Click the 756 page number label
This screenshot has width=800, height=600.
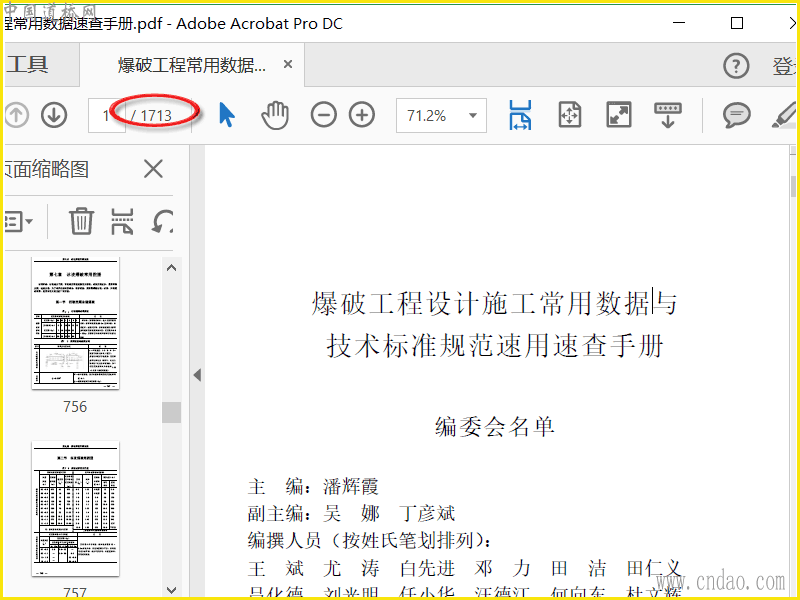click(75, 407)
